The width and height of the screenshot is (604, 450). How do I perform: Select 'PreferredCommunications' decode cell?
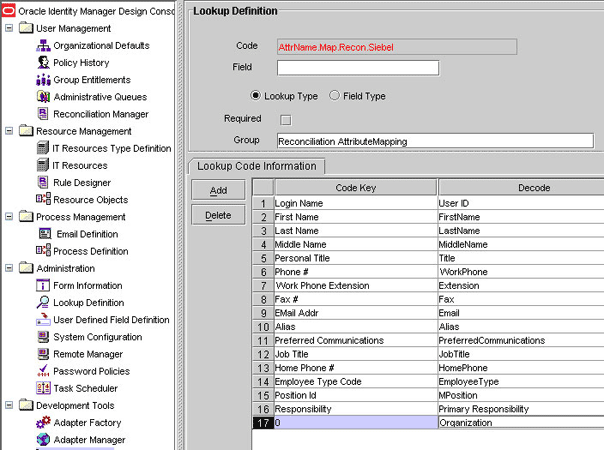tap(521, 340)
